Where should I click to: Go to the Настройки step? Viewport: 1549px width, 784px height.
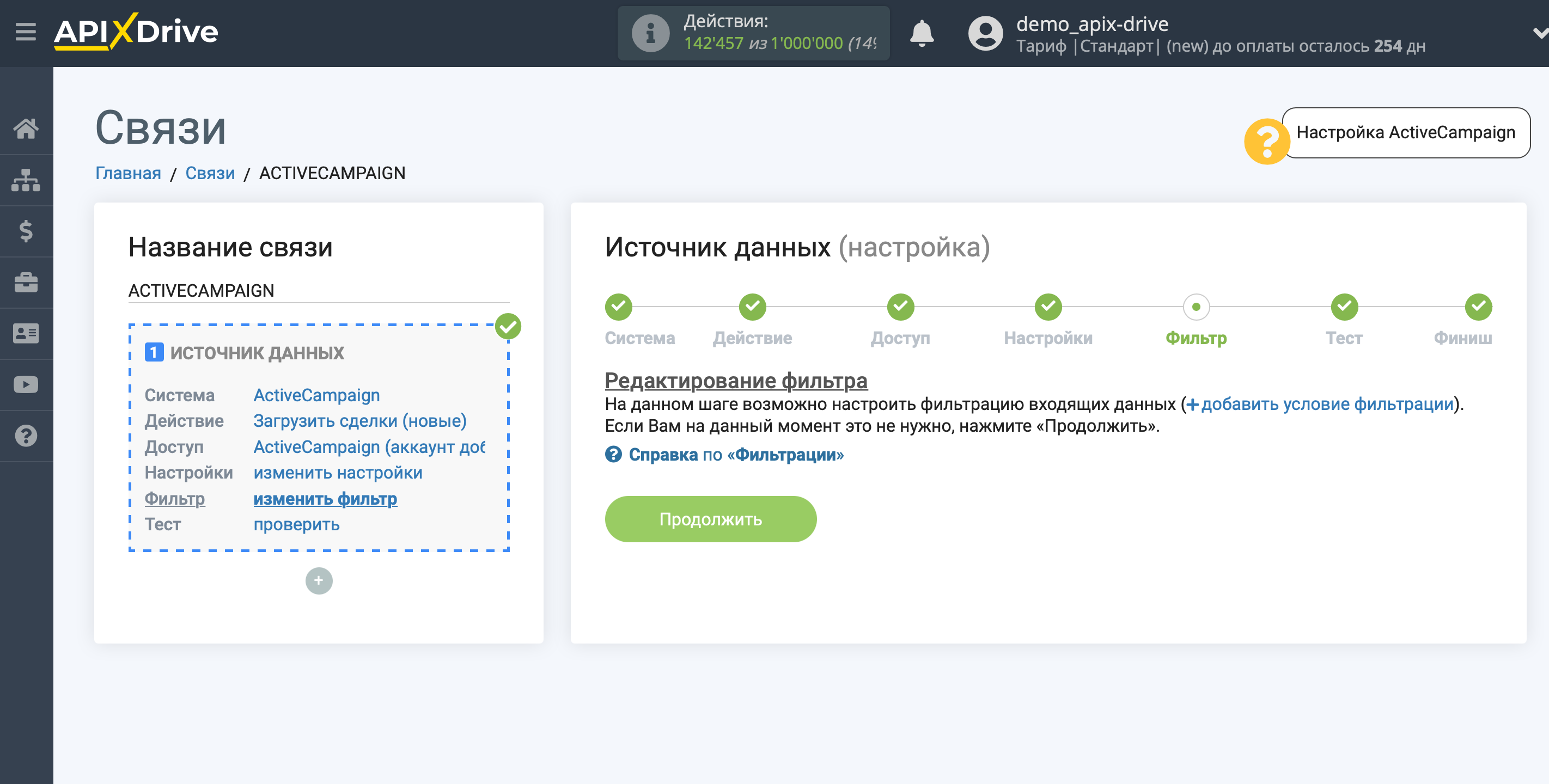[1048, 339]
